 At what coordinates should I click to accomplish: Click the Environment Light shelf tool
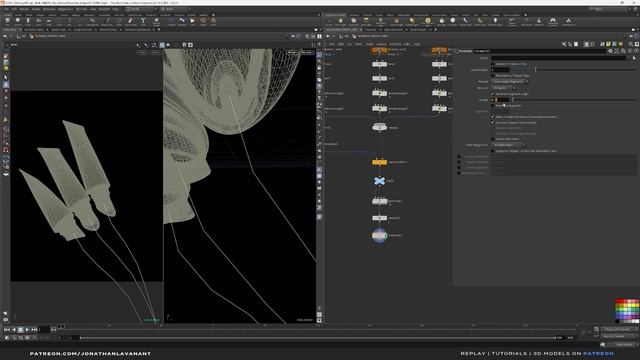click(x=427, y=21)
